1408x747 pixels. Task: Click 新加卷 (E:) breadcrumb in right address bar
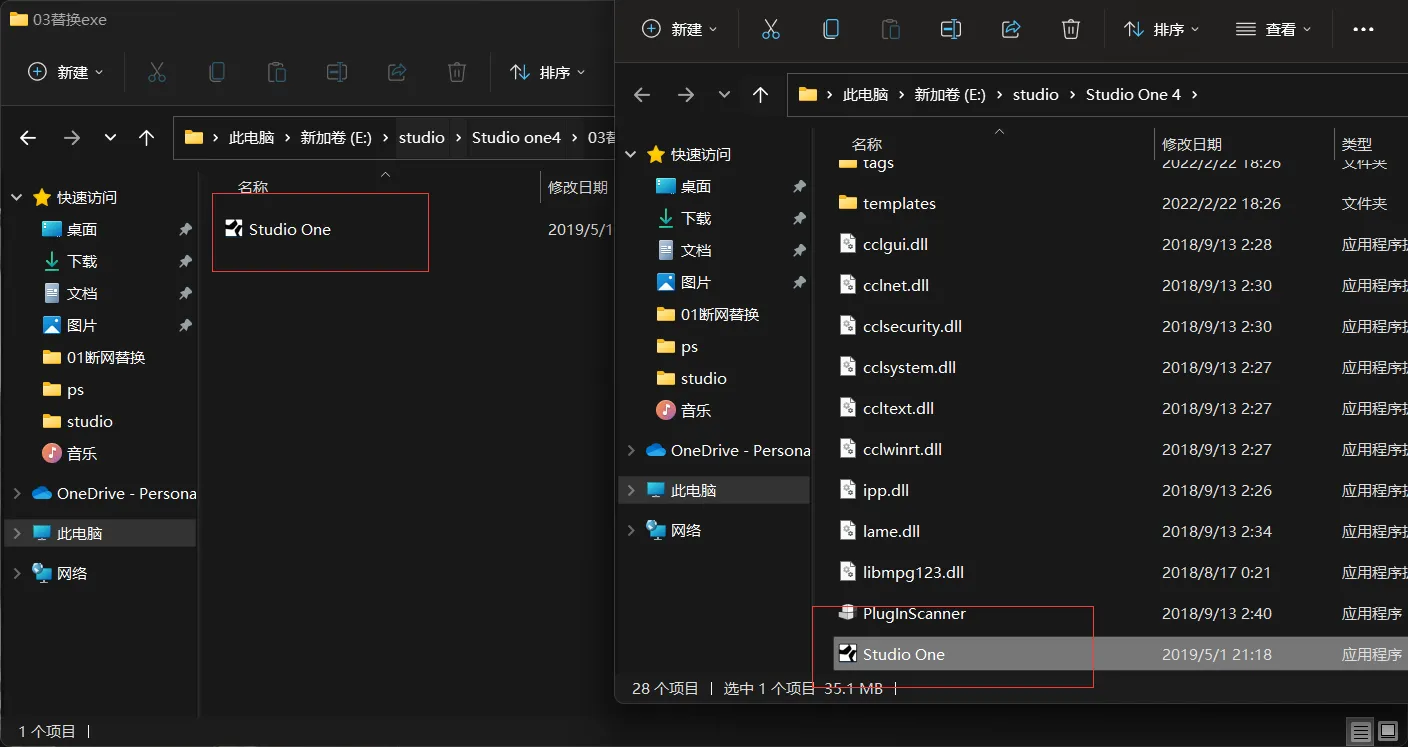click(949, 95)
